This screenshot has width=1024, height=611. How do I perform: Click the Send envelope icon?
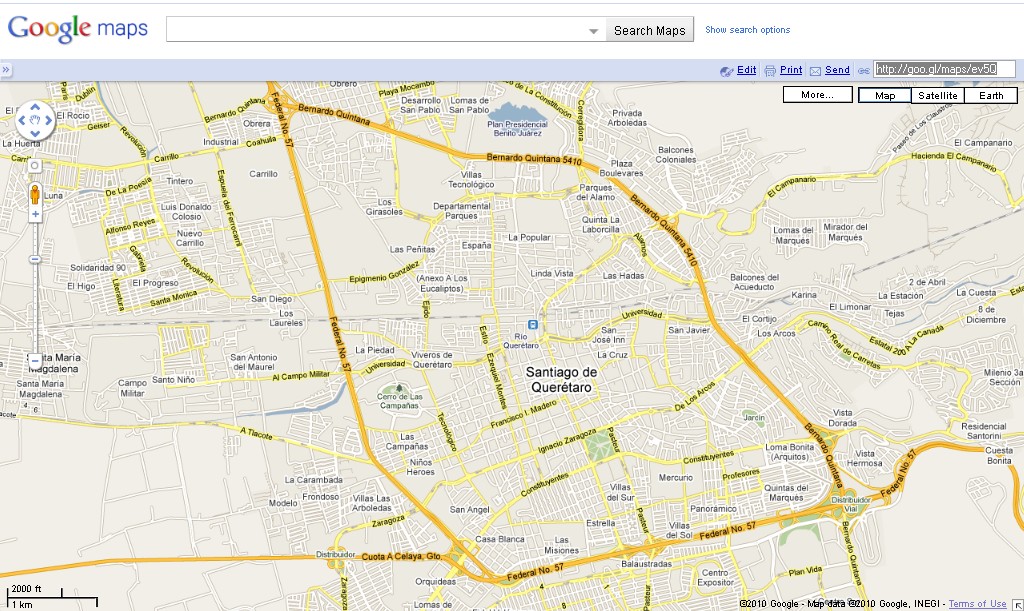[x=816, y=70]
